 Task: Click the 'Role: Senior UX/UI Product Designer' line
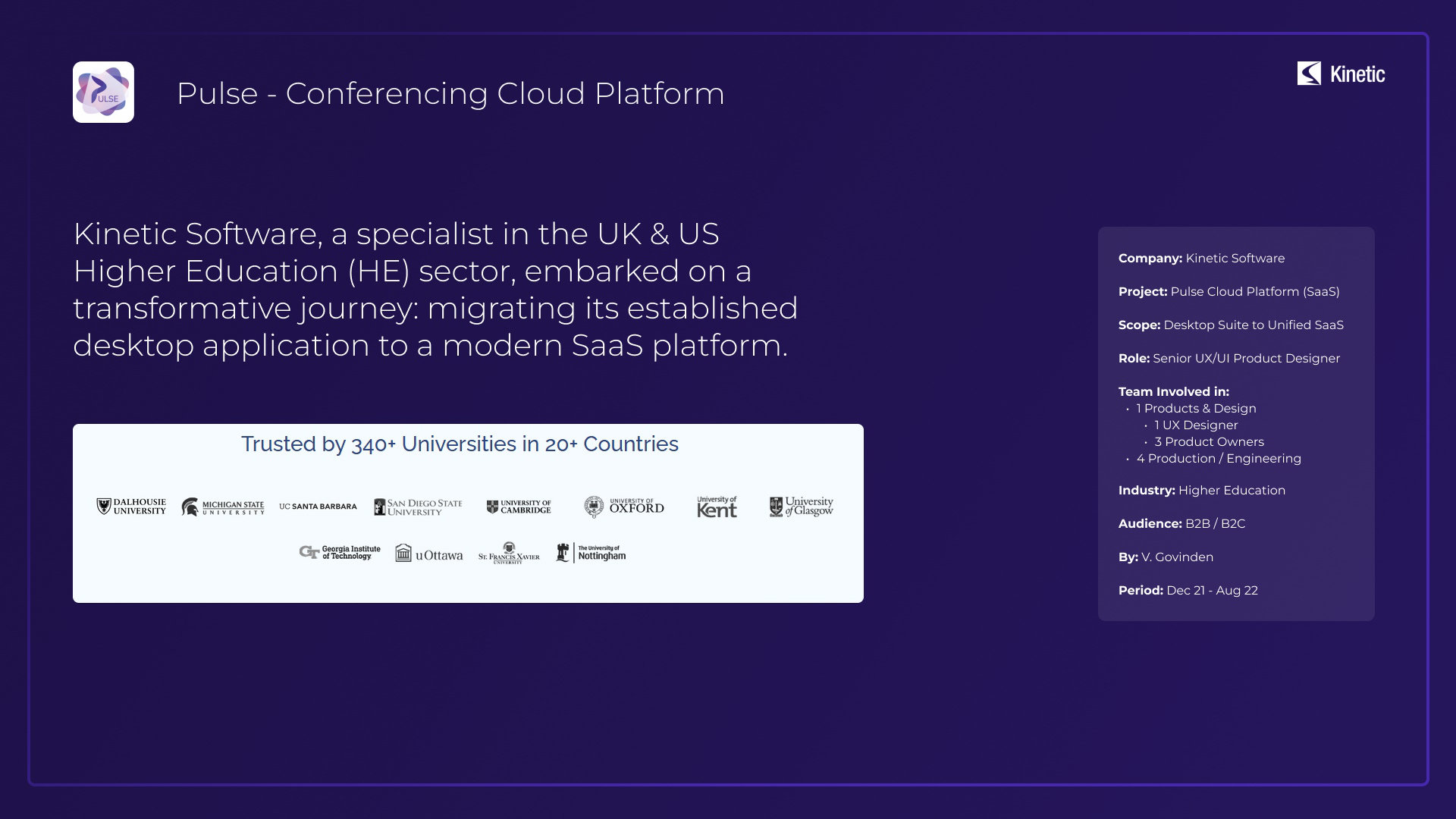[1228, 358]
